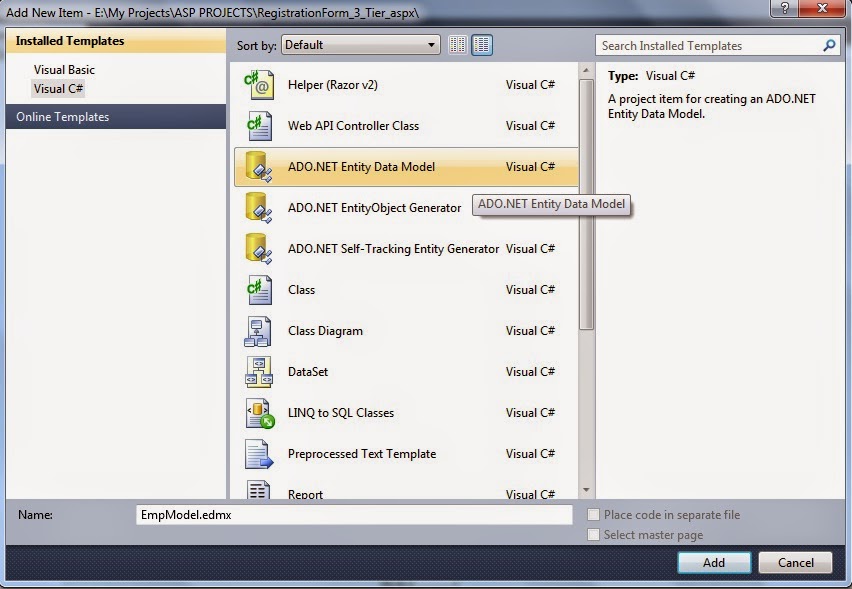Click the template list scroll down arrow

tap(586, 490)
